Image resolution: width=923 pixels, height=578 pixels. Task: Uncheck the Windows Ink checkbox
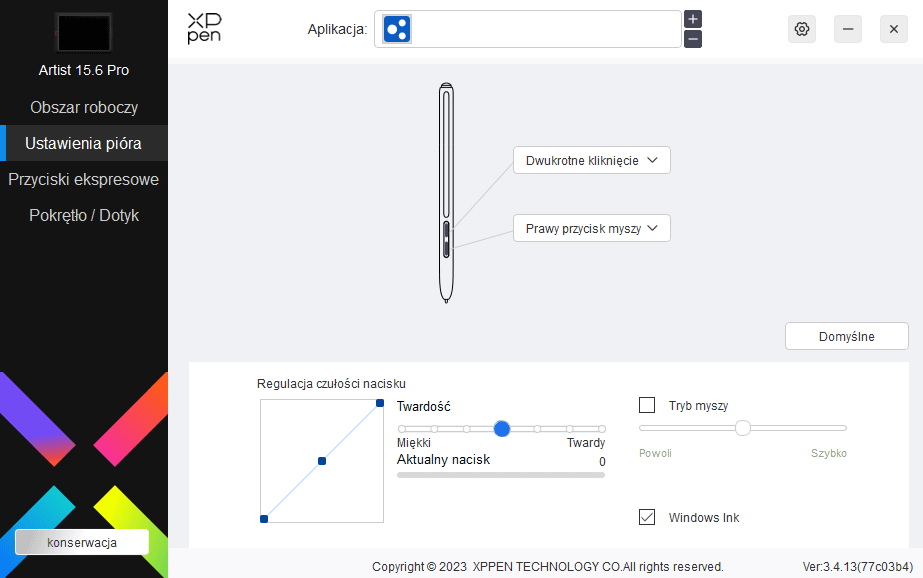(x=647, y=517)
